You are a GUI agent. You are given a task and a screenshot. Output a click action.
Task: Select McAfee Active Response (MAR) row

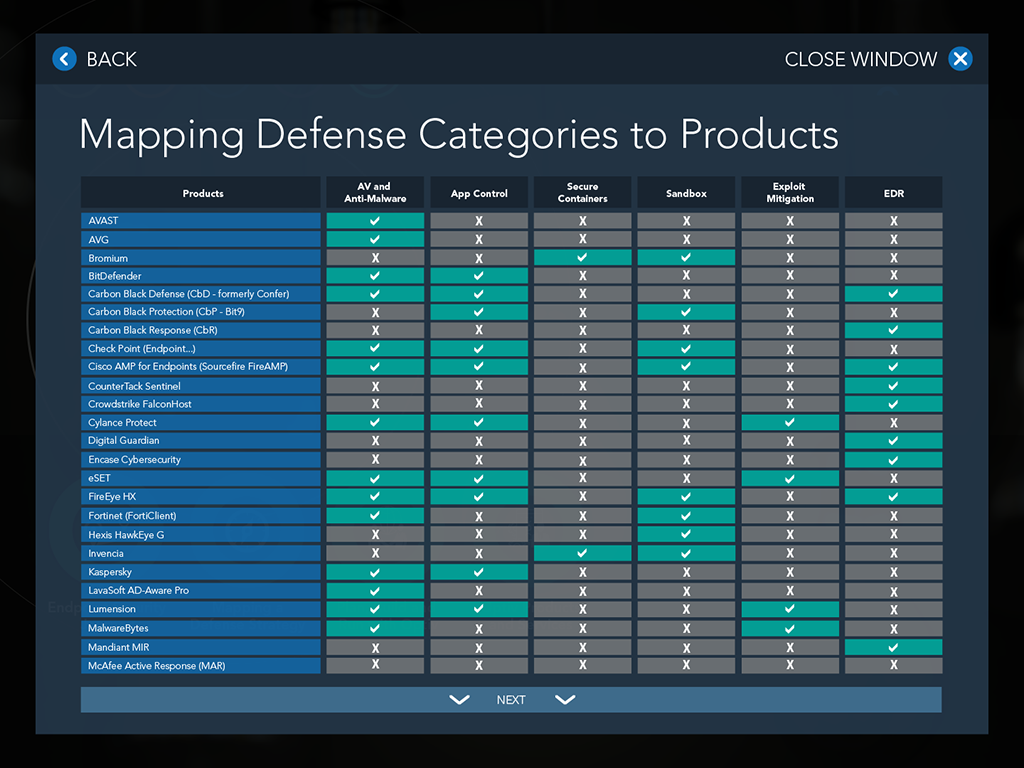(200, 665)
